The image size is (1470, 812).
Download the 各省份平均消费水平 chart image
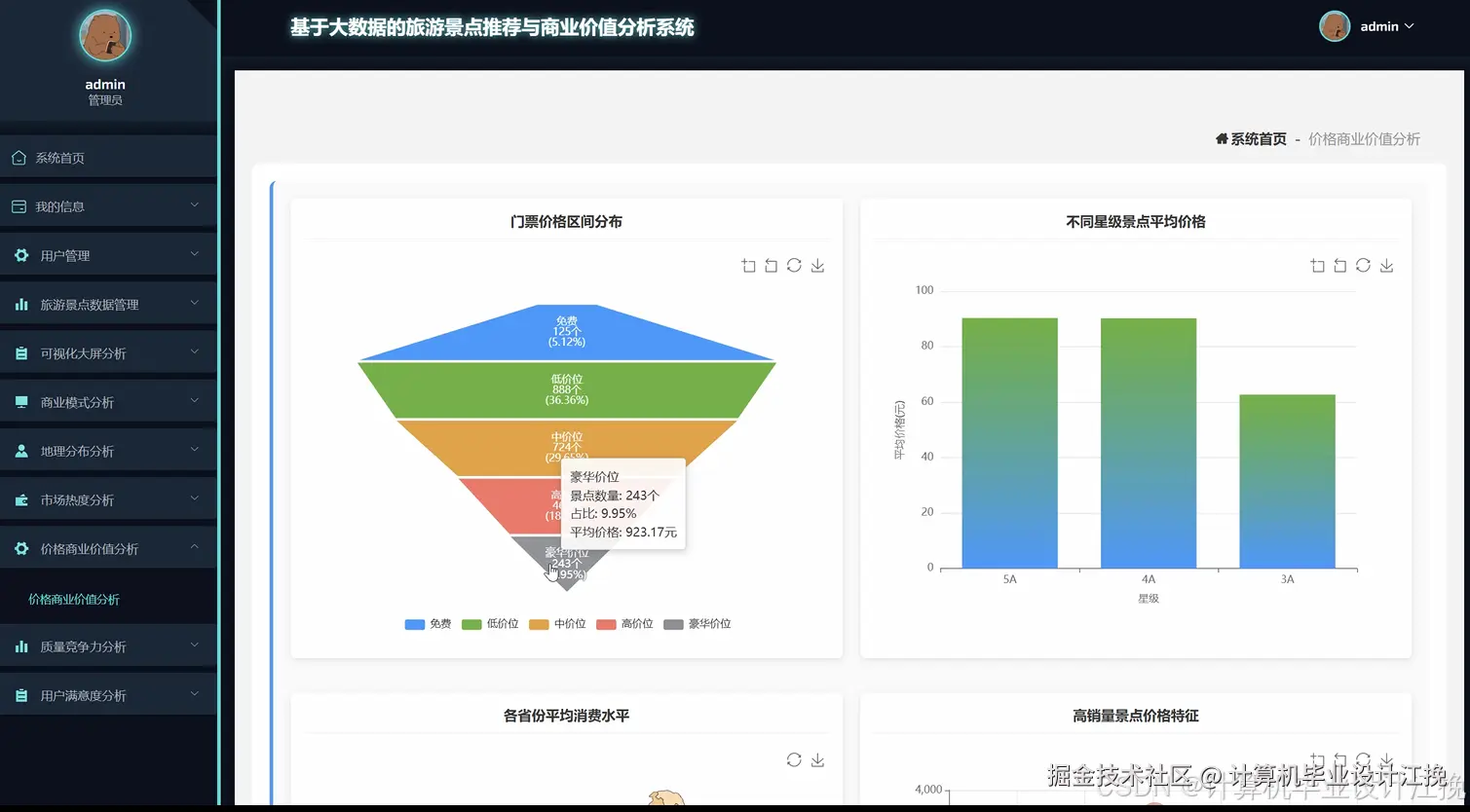817,759
